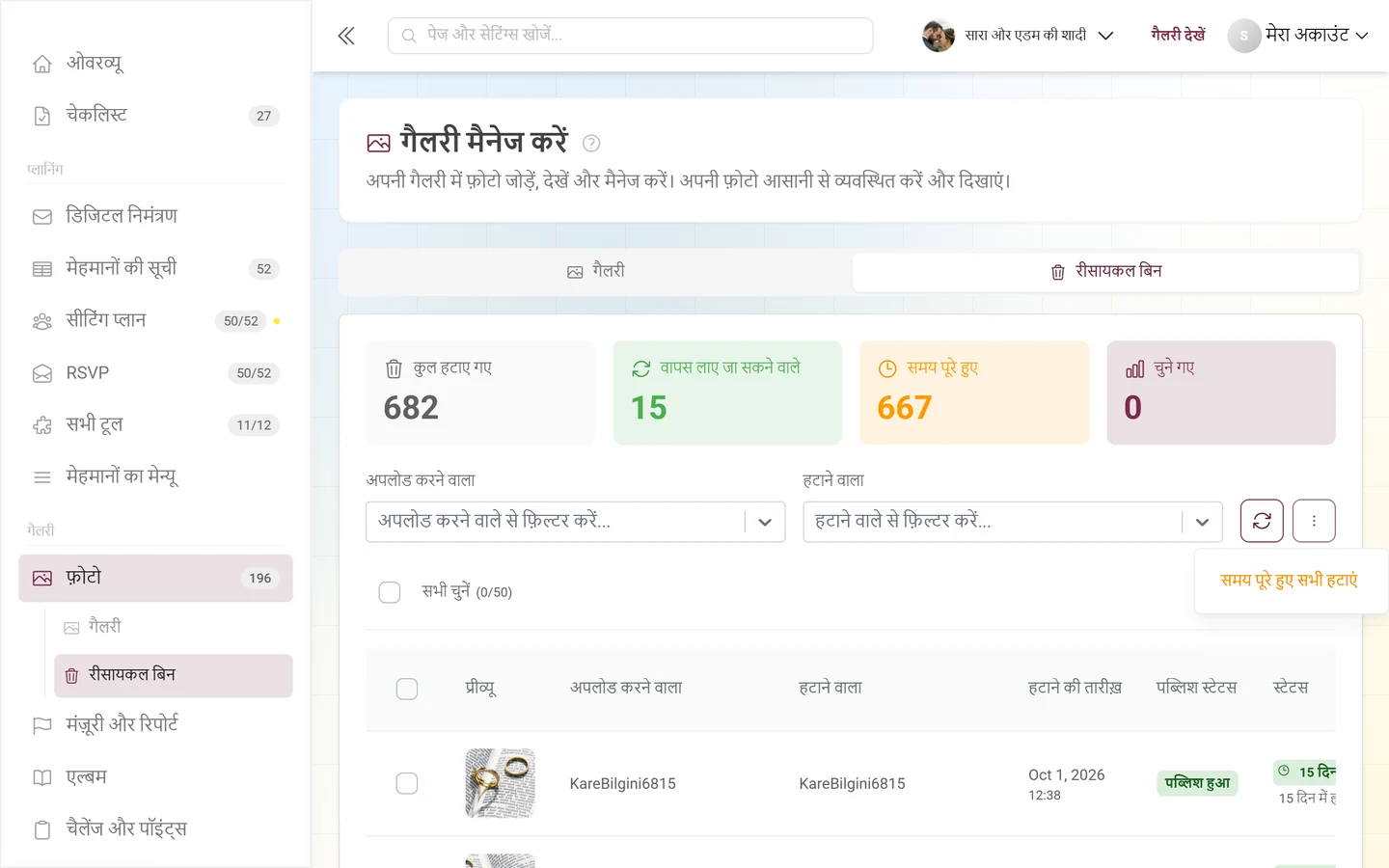Open the RSVP section

[155, 372]
